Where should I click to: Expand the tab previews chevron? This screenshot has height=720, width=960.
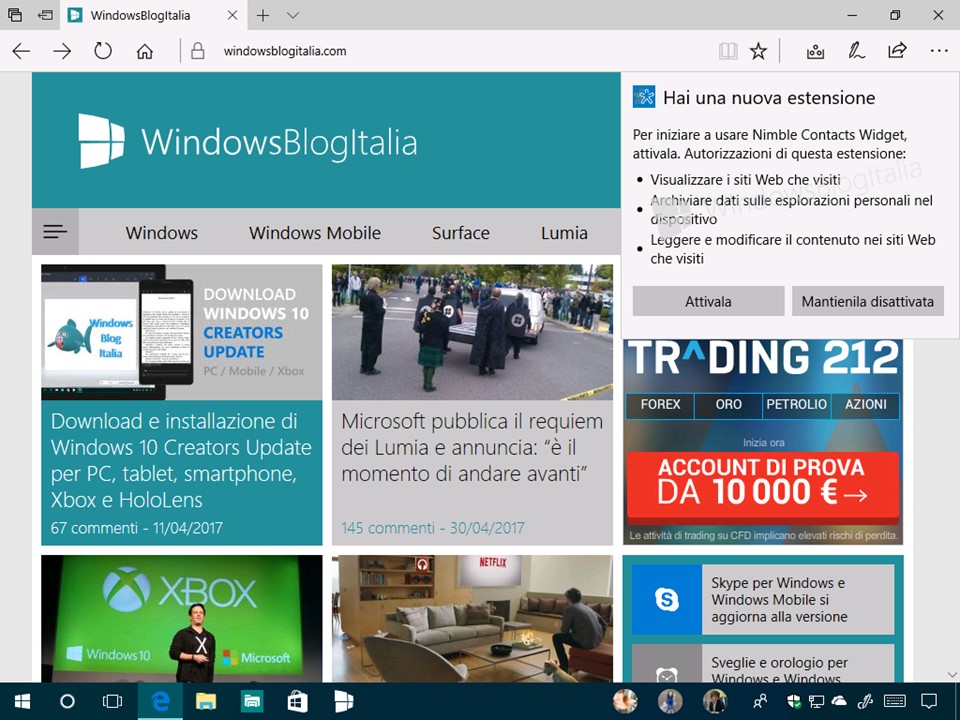pos(293,15)
